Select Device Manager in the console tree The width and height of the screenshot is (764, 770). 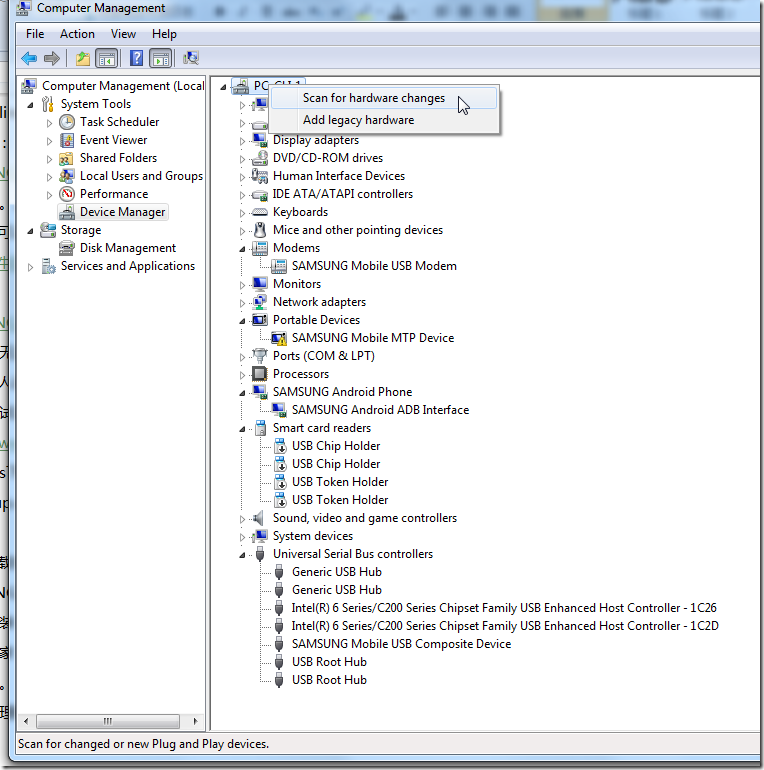click(123, 212)
